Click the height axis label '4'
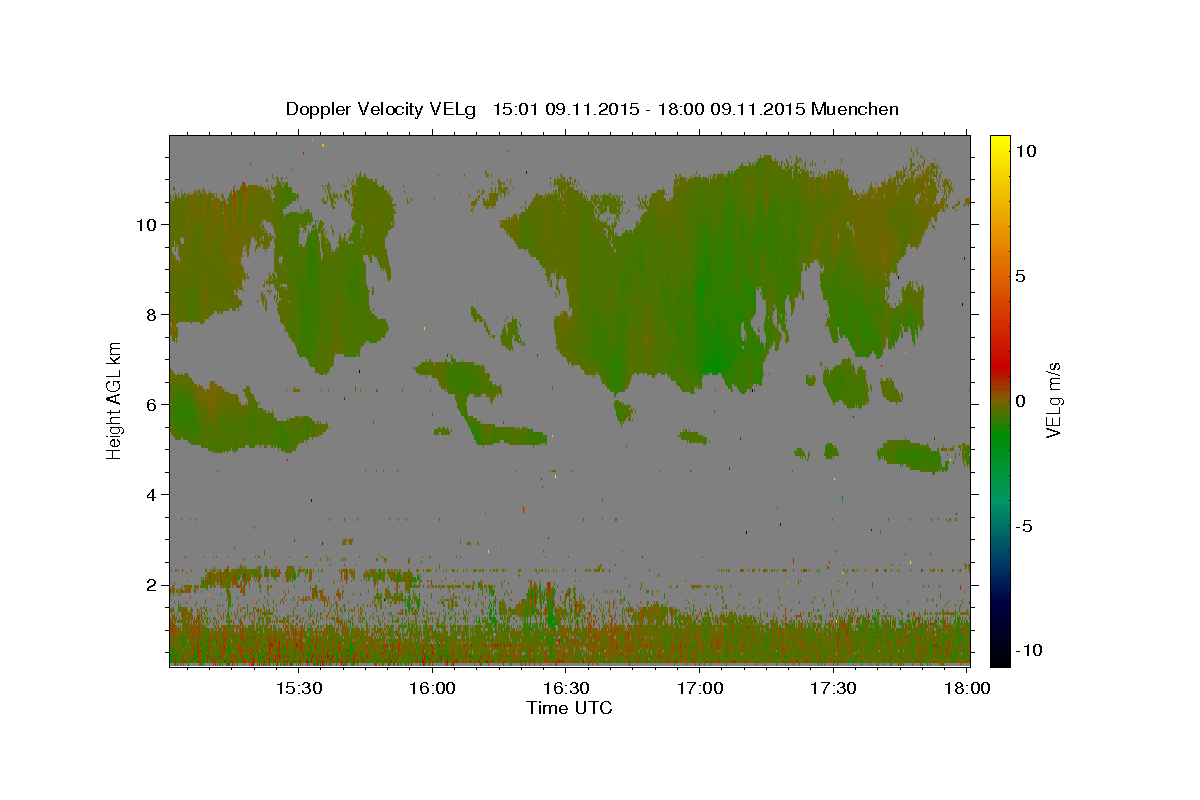Image resolution: width=1200 pixels, height=800 pixels. [152, 494]
